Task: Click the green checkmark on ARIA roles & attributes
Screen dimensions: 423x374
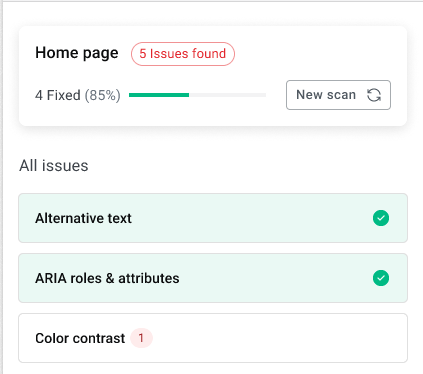Action: (381, 278)
